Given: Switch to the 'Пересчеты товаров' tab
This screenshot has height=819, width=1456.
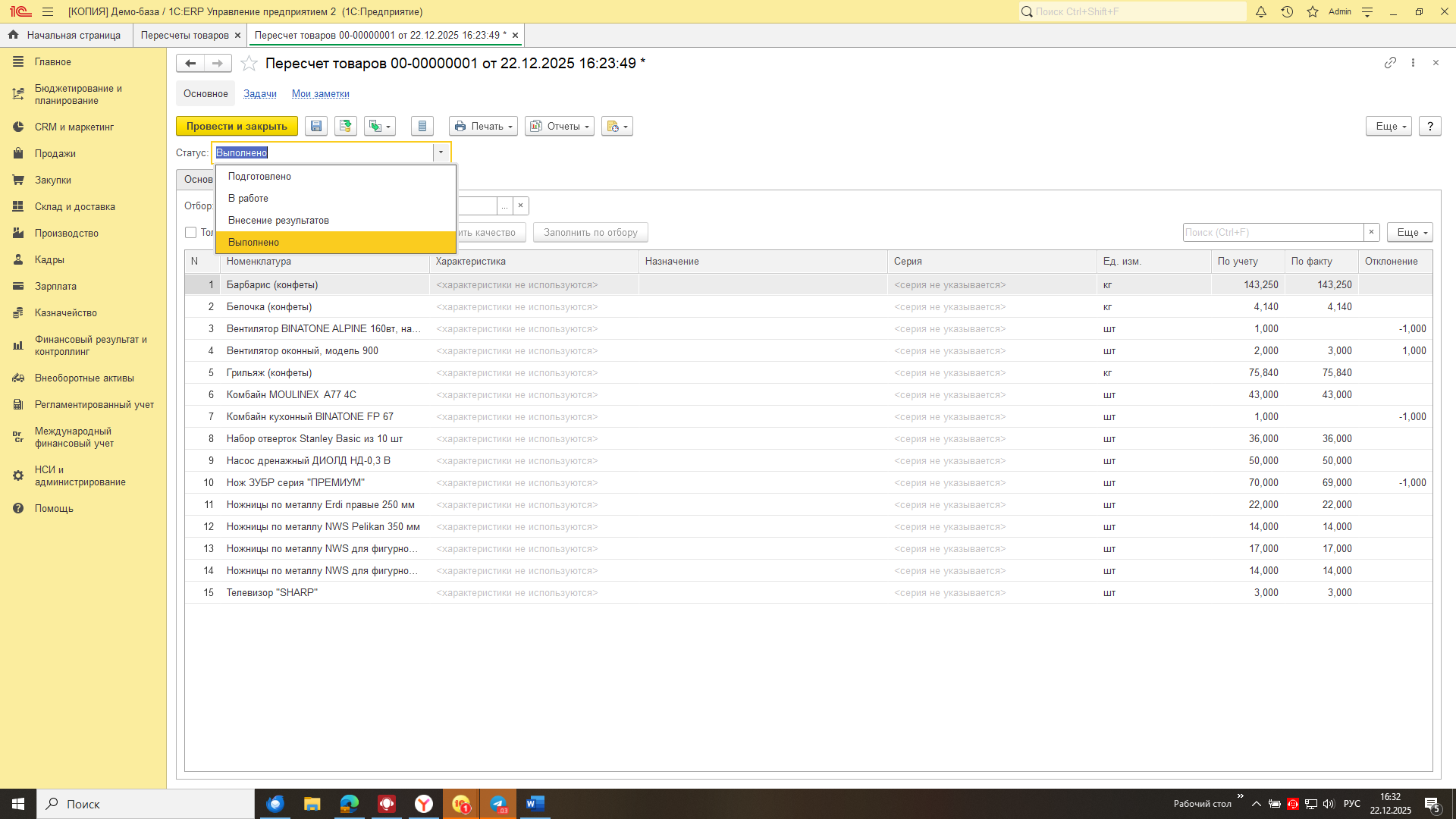Looking at the screenshot, I should tap(184, 36).
